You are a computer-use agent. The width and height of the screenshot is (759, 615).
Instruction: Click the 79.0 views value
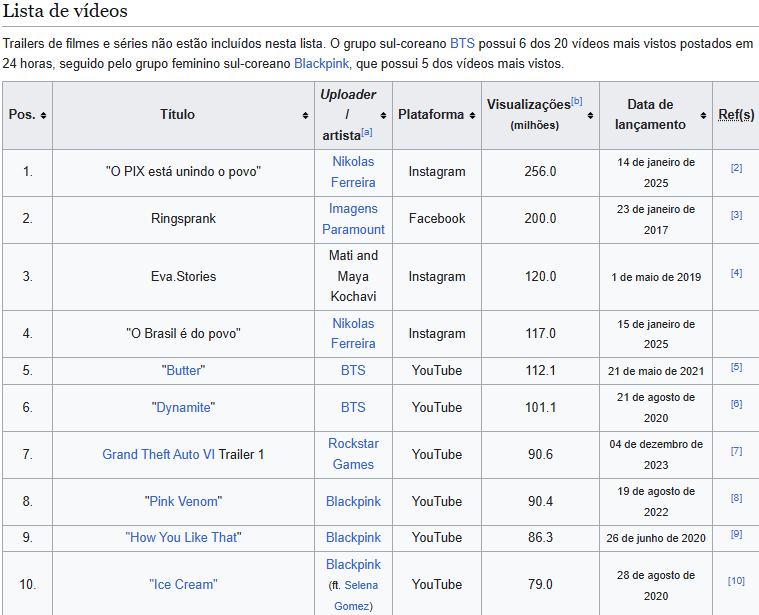(x=540, y=585)
